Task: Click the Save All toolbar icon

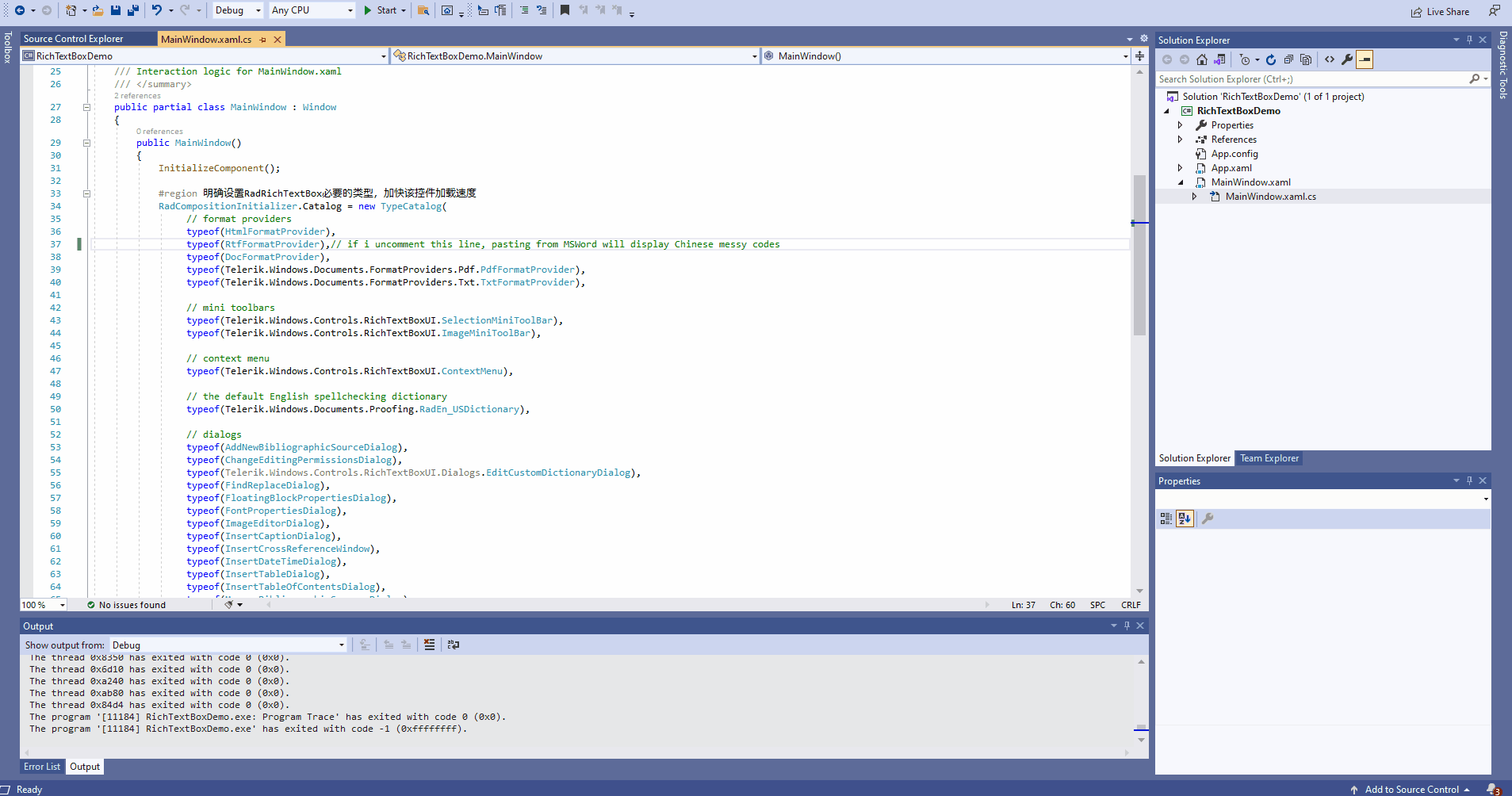Action: [132, 10]
